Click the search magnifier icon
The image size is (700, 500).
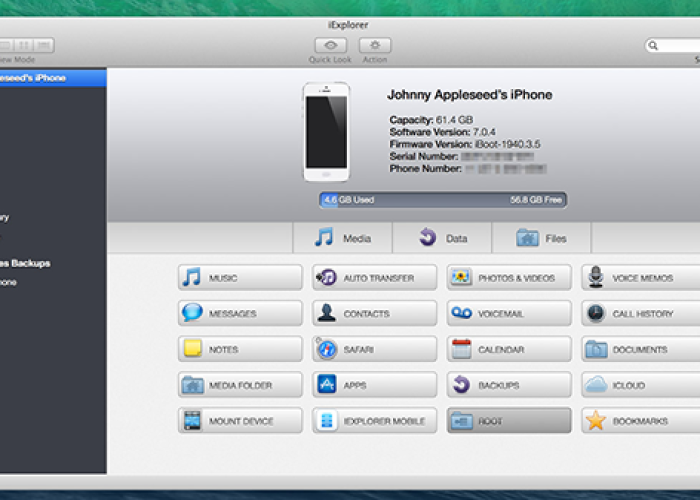click(653, 46)
